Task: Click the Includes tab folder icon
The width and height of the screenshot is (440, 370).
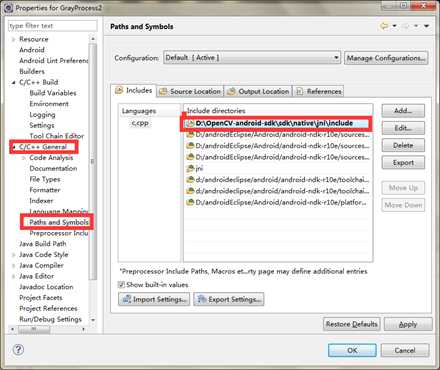Action: pos(119,90)
